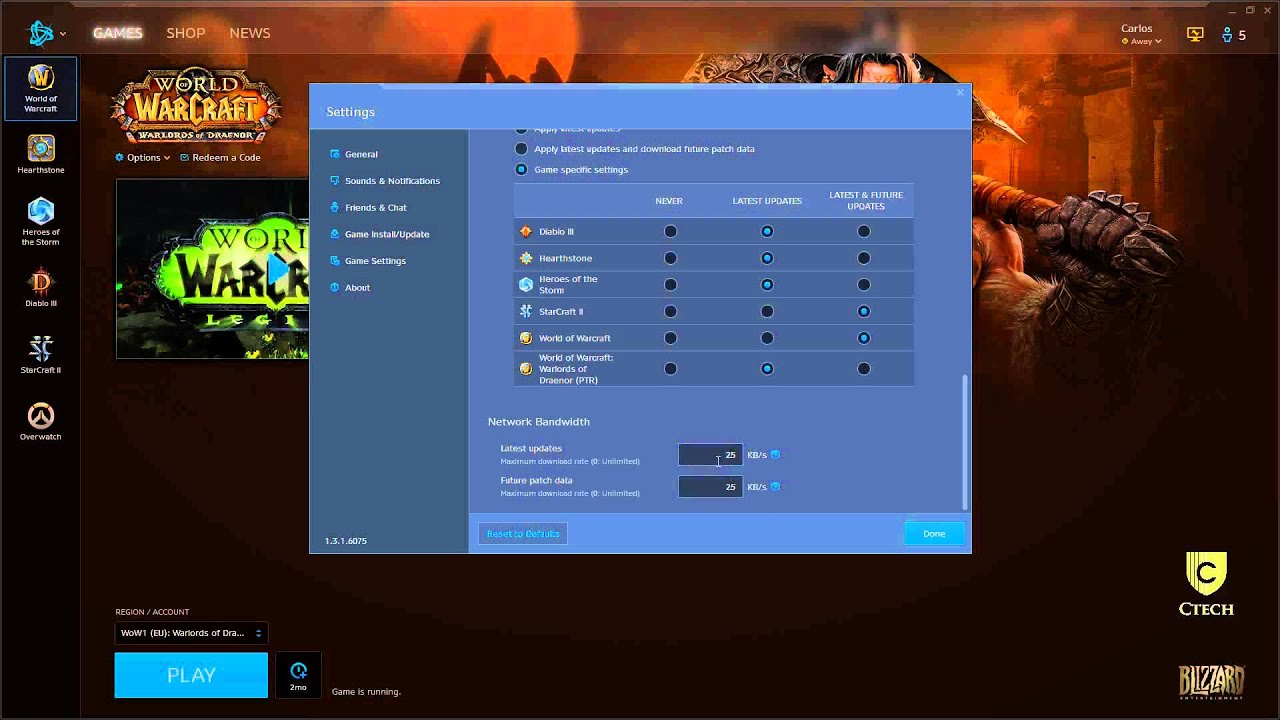Screen dimensions: 1280x720
Task: Click Heroes of the Storm table icon
Action: (526, 285)
